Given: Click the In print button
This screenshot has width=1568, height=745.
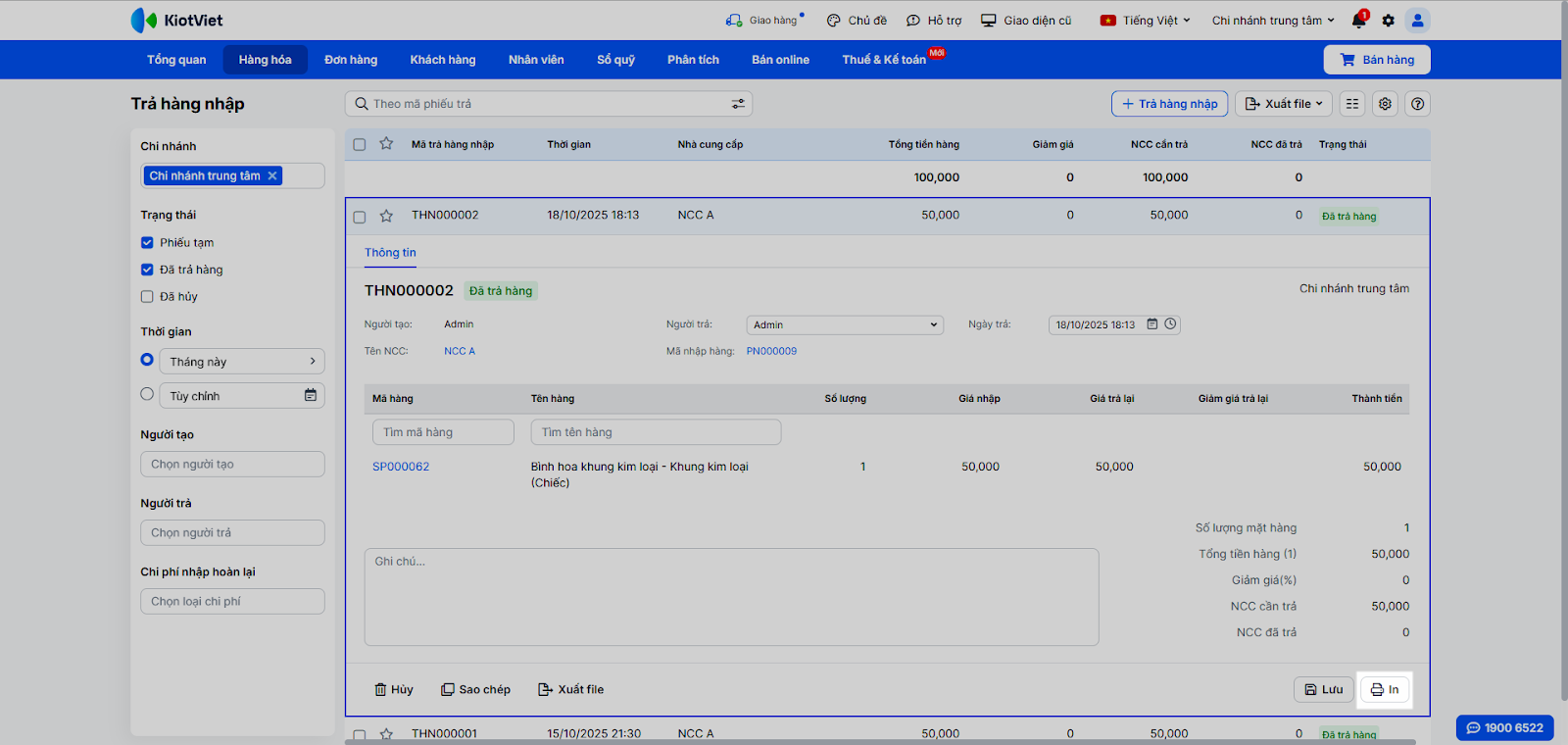Looking at the screenshot, I should coord(1384,690).
